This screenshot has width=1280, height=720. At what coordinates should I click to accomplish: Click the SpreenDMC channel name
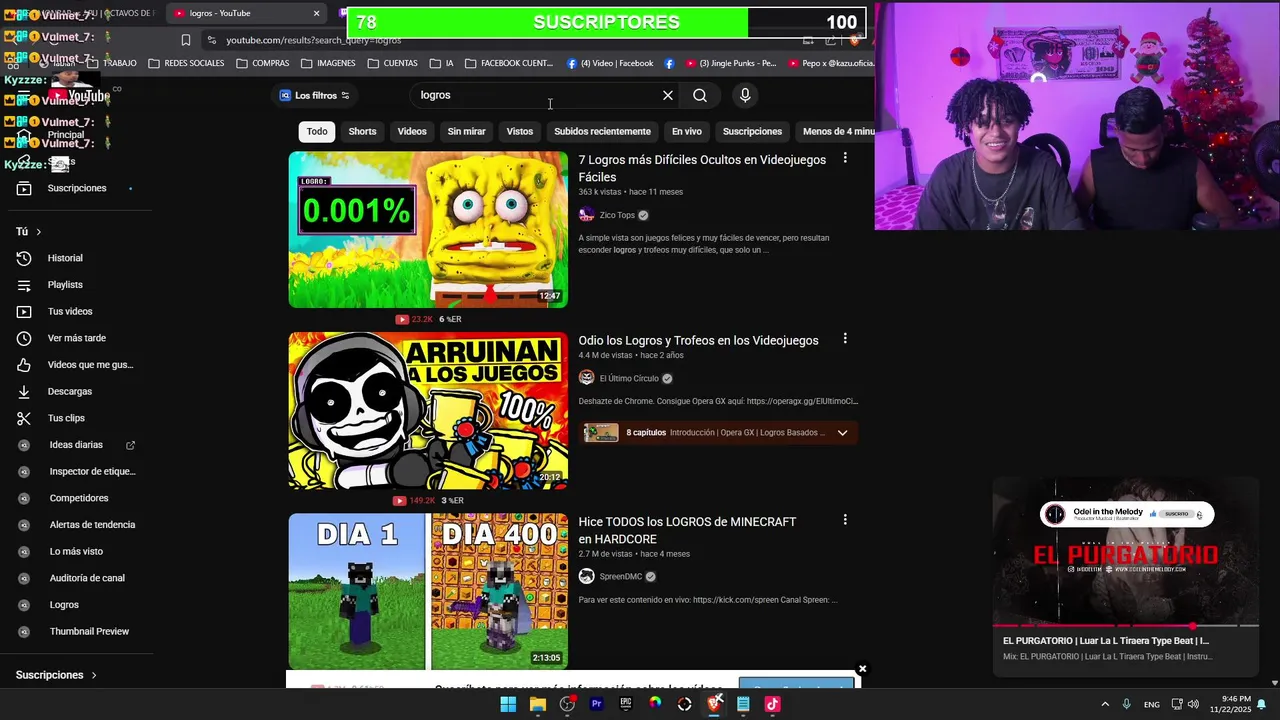pos(621,576)
